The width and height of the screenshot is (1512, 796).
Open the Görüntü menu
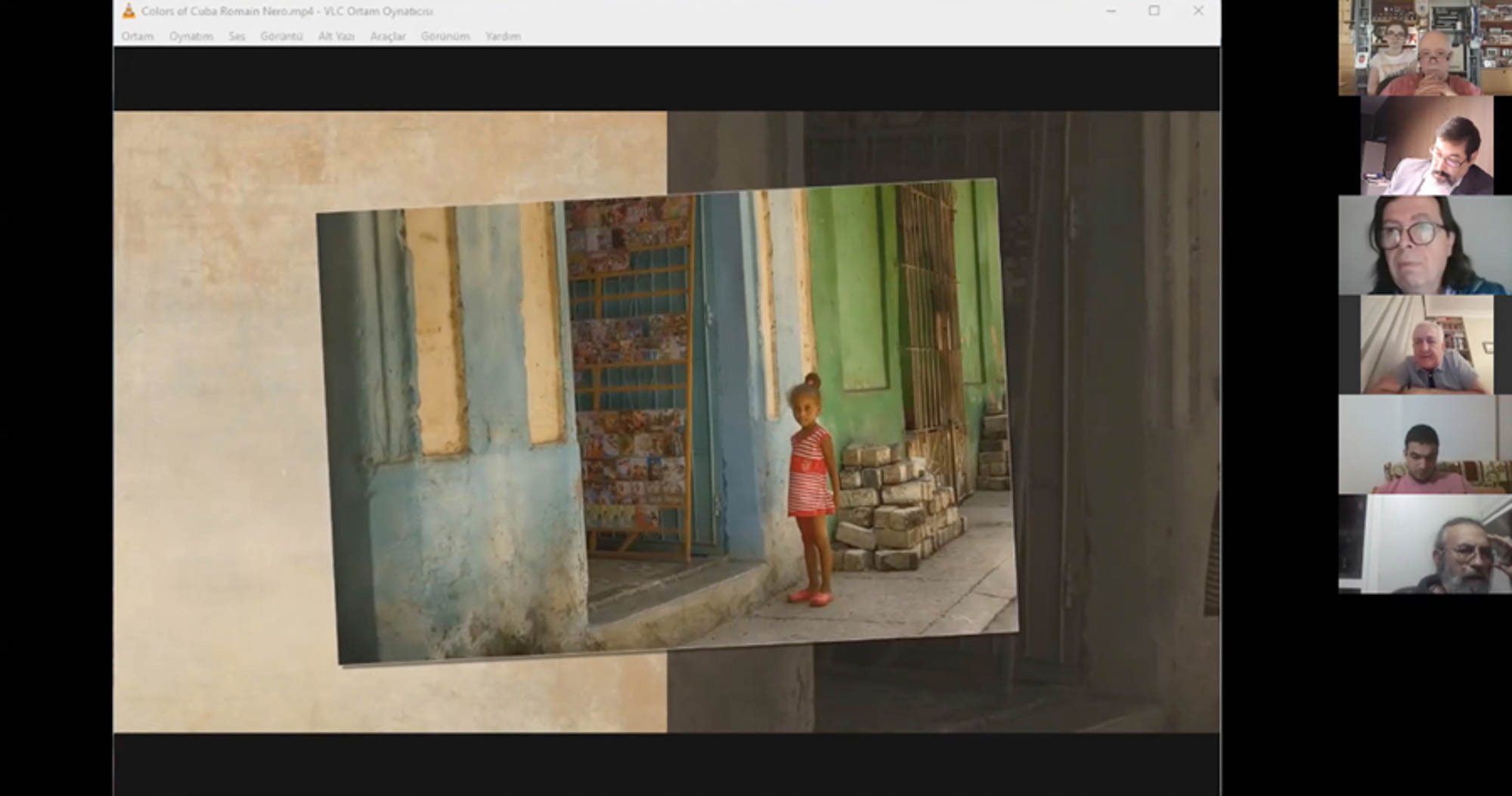pyautogui.click(x=281, y=36)
